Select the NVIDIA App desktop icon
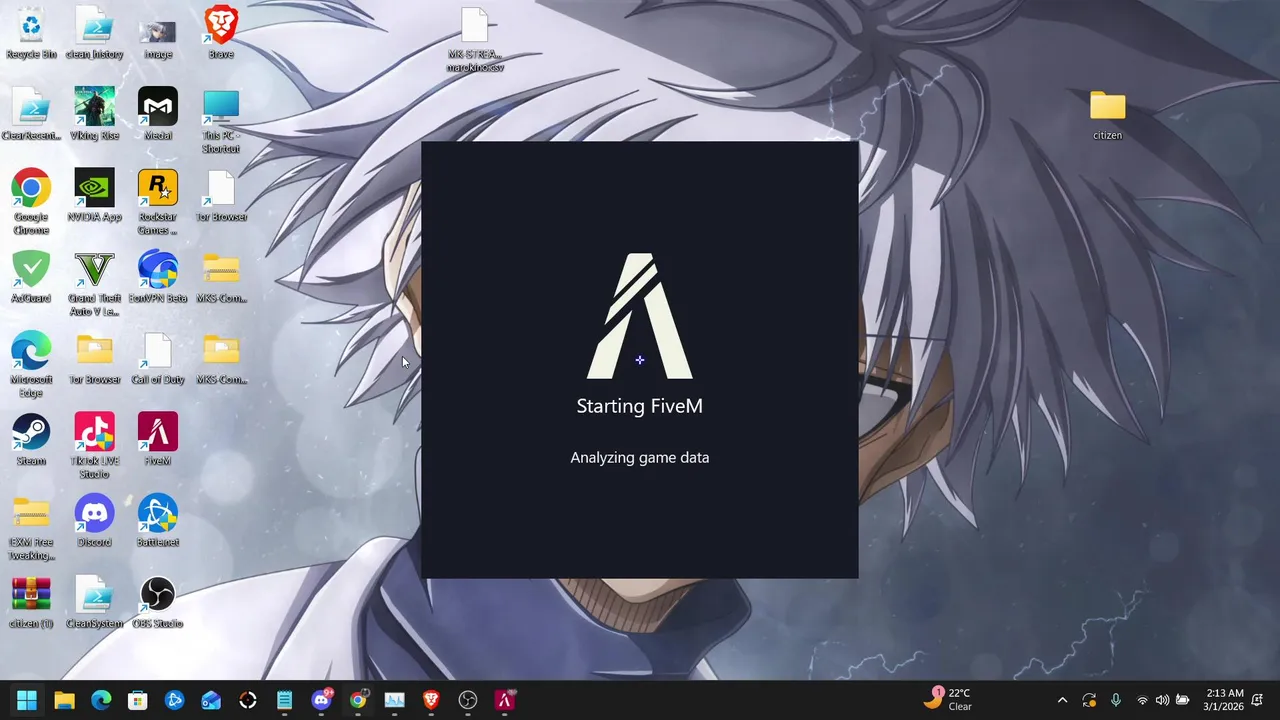This screenshot has height=720, width=1280. (x=94, y=195)
